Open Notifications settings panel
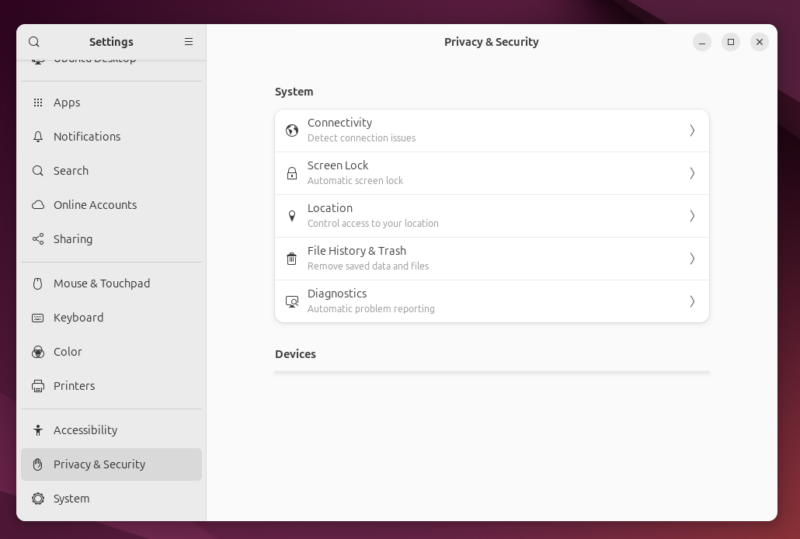 pyautogui.click(x=111, y=137)
